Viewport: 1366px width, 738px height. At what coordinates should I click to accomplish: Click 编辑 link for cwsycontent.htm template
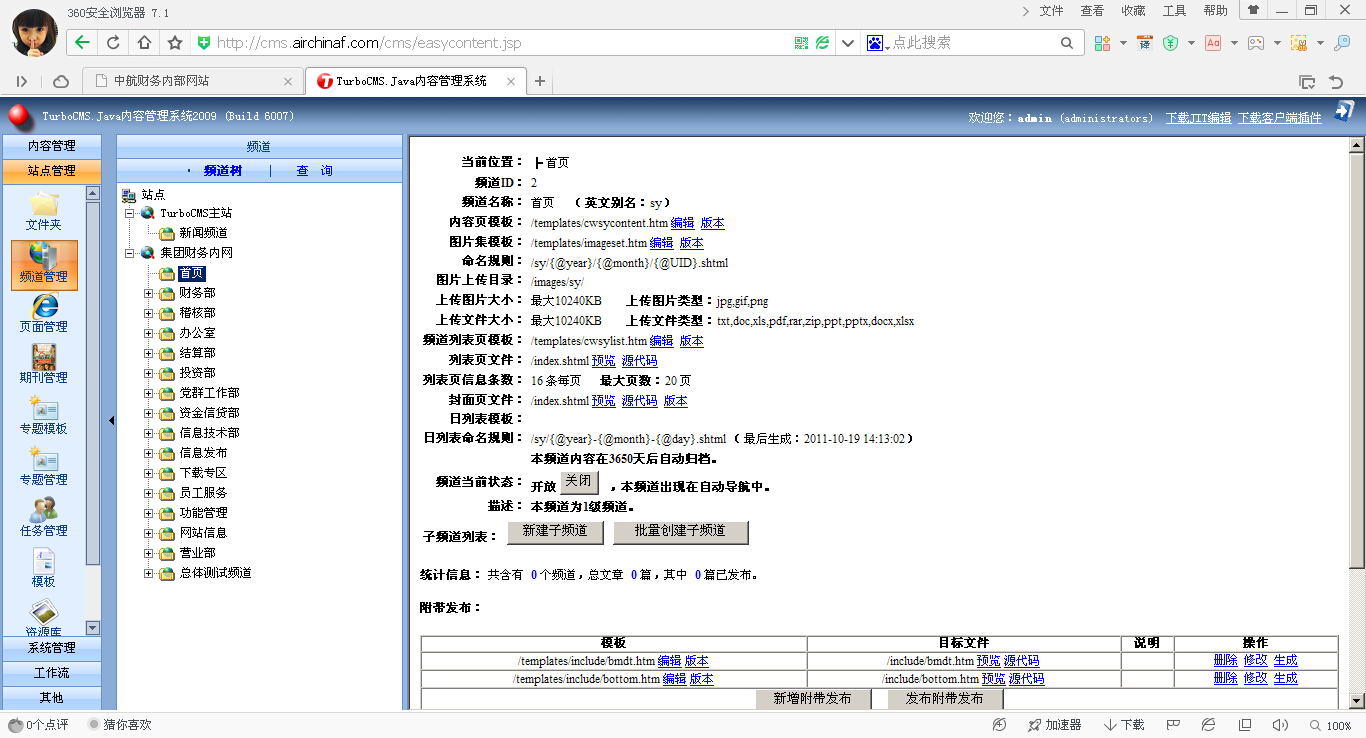pos(682,223)
